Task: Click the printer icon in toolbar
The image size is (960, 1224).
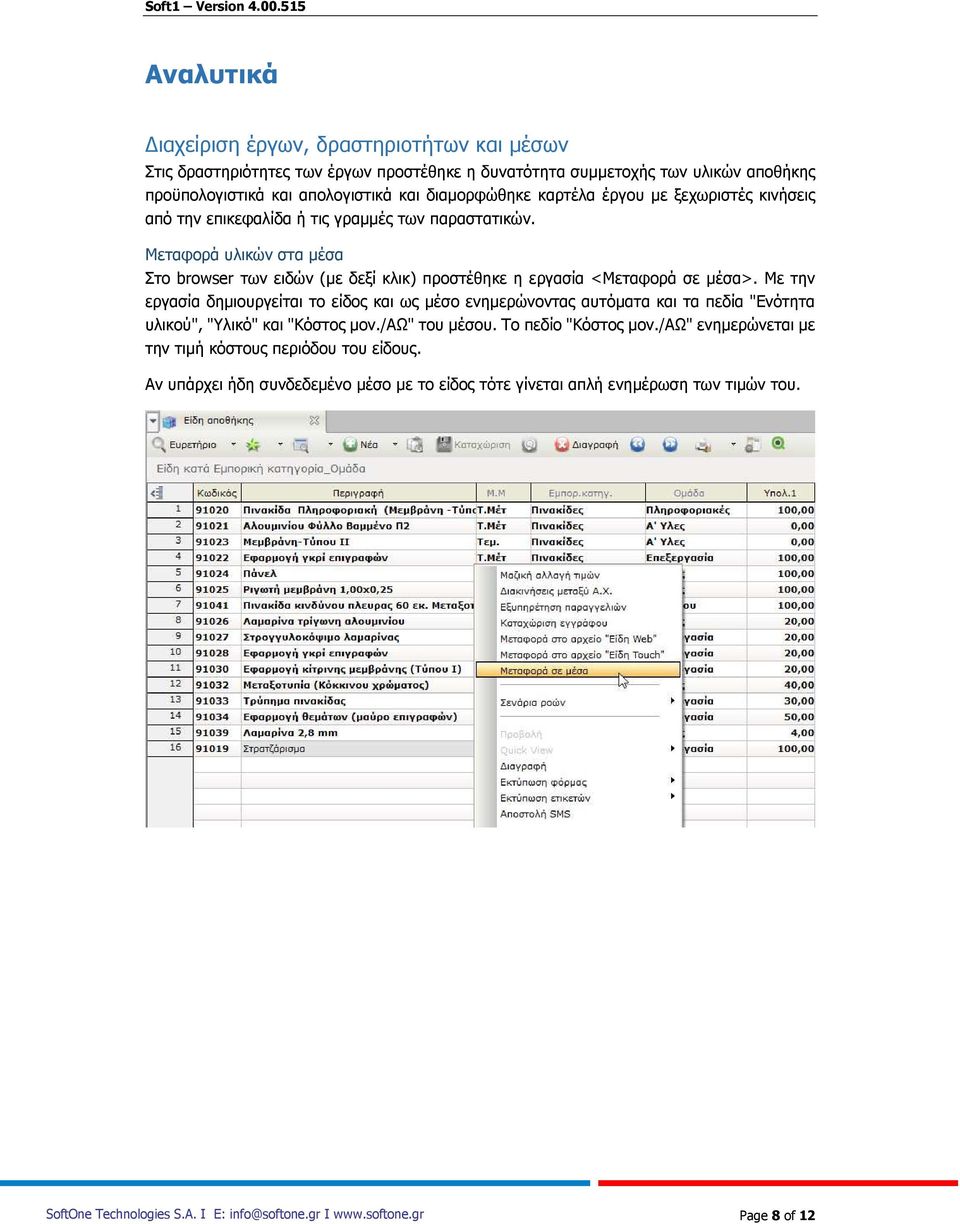Action: click(x=704, y=445)
